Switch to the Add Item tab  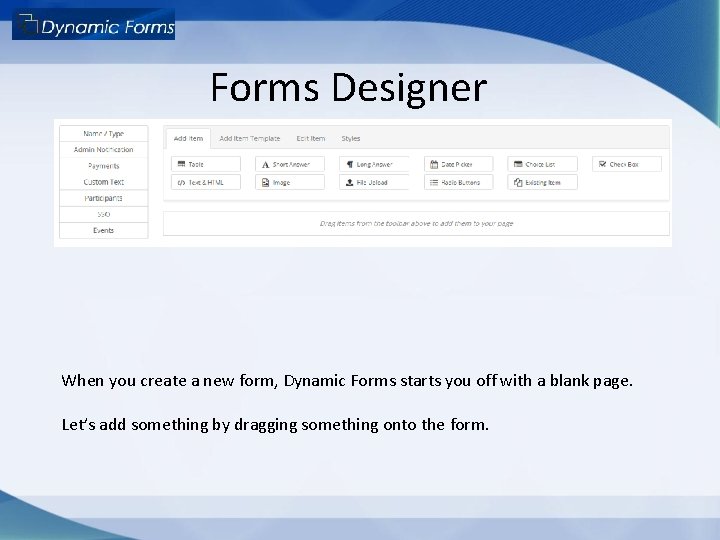pyautogui.click(x=188, y=138)
